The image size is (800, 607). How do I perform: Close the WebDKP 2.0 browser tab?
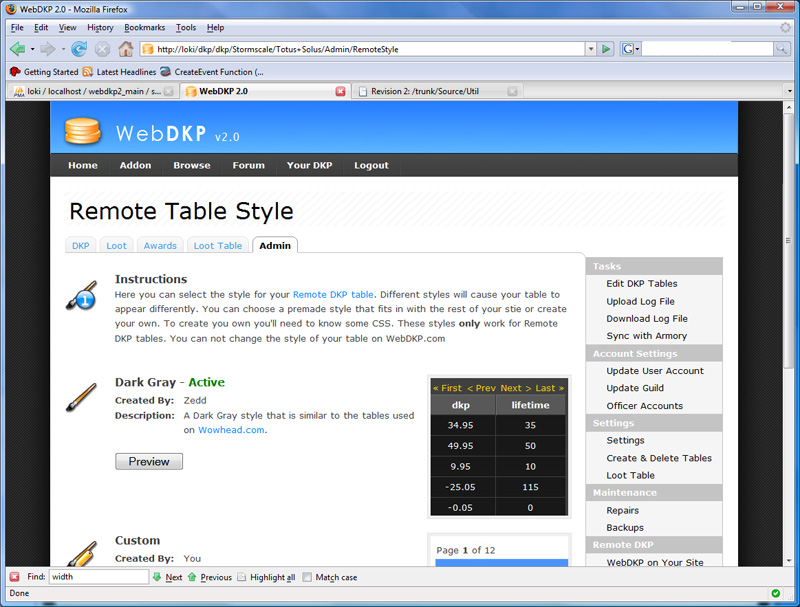(x=340, y=91)
